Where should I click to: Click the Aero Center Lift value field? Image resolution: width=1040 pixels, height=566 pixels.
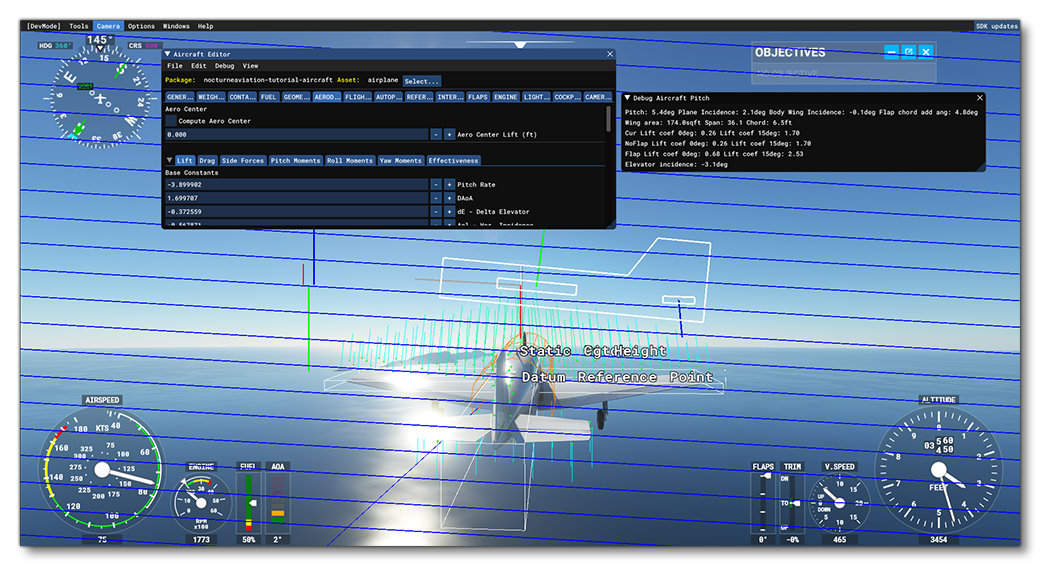click(296, 135)
